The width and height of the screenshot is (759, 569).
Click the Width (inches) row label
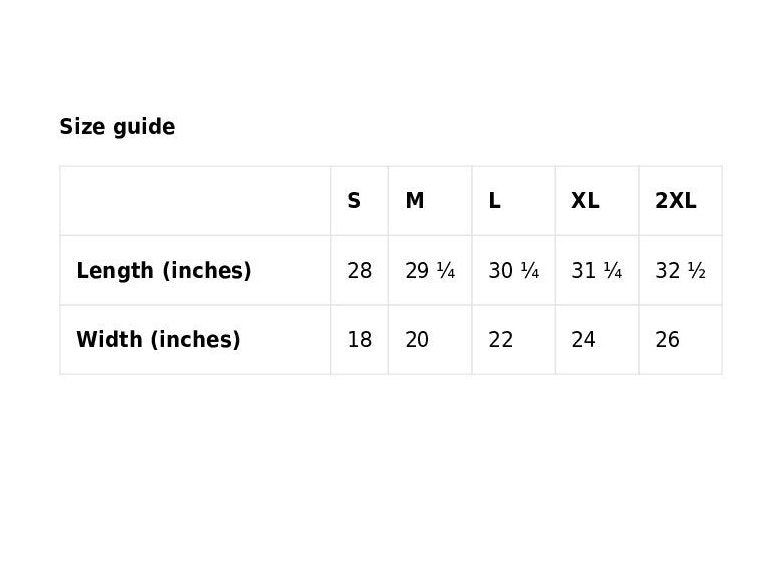(158, 339)
